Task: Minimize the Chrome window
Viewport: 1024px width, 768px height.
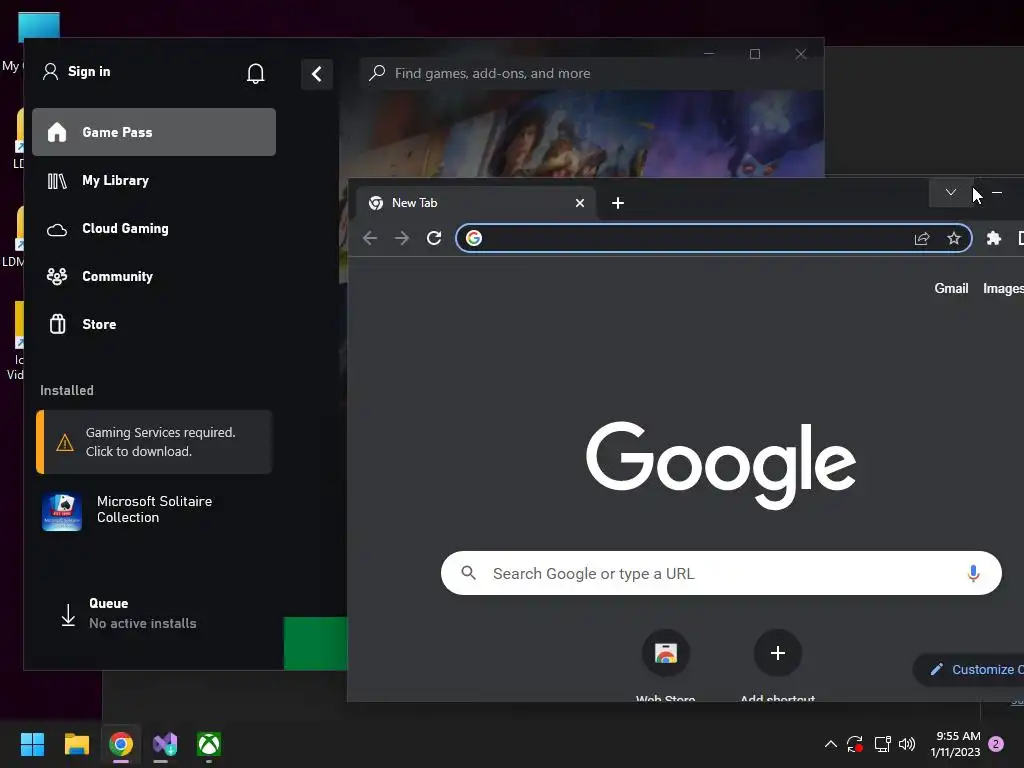Action: [997, 193]
